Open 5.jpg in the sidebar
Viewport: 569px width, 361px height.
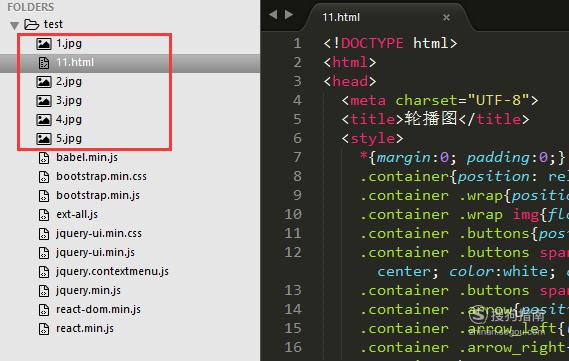[x=69, y=138]
